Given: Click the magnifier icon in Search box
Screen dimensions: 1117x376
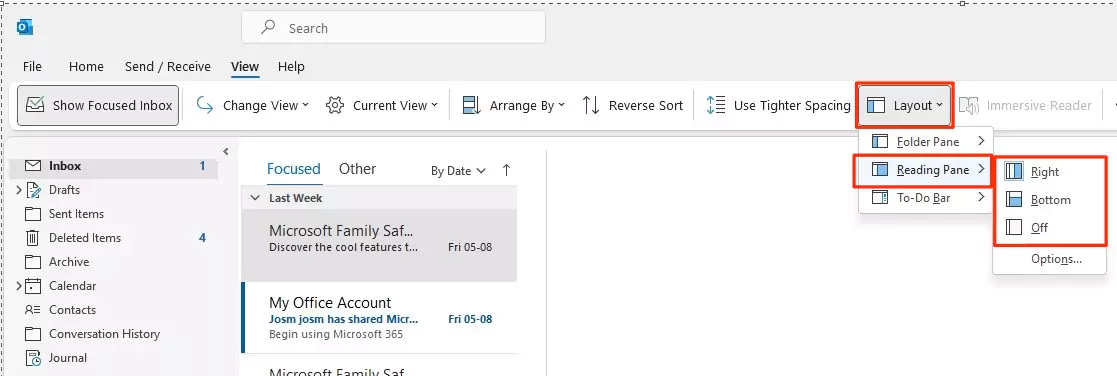Looking at the screenshot, I should click(268, 28).
